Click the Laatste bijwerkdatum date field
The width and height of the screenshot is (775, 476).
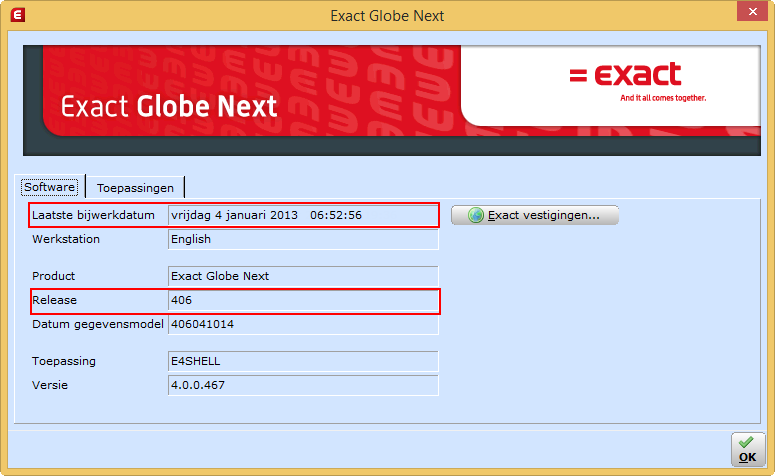click(303, 216)
